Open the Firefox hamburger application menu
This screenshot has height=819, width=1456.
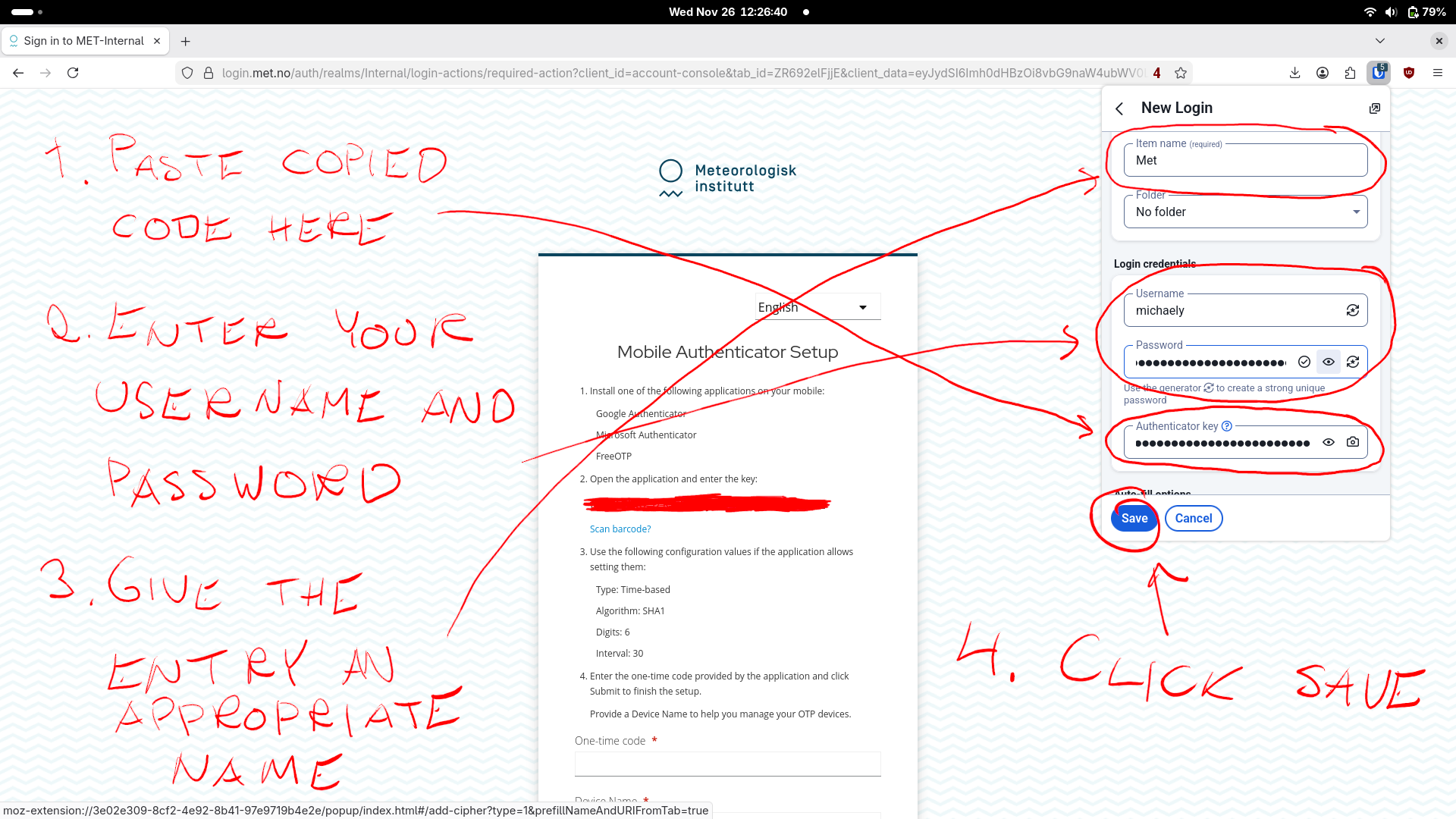(x=1437, y=73)
